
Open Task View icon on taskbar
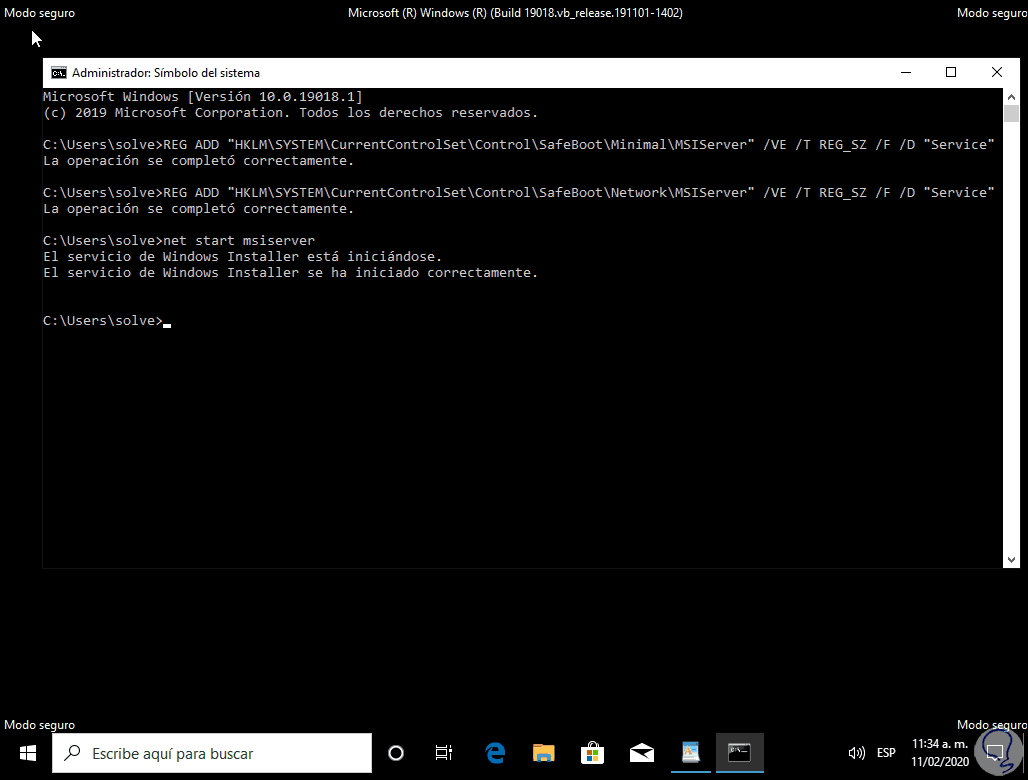[444, 753]
